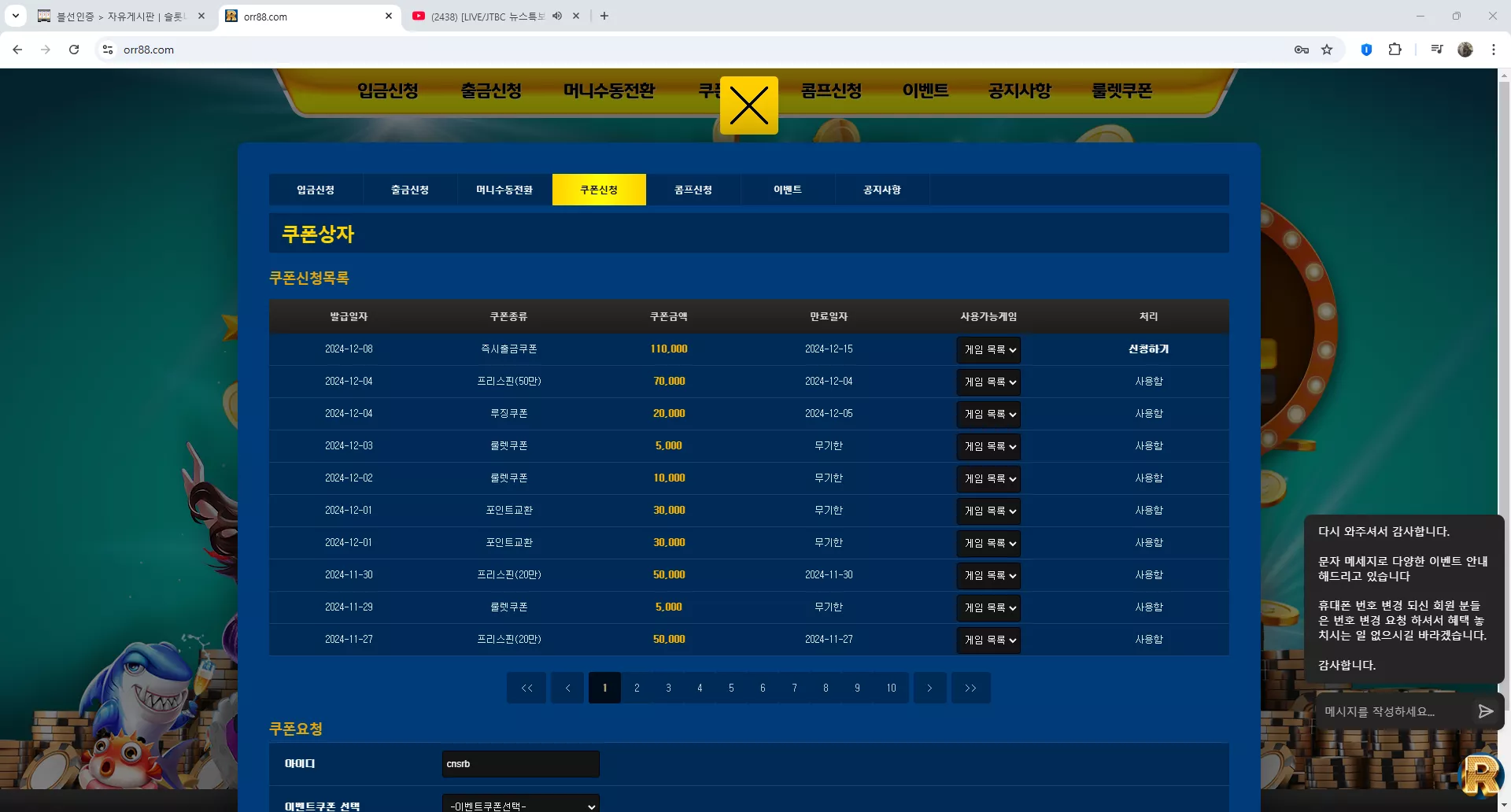Open the tab search dropdown
Viewport: 1511px width, 812px height.
tap(16, 16)
